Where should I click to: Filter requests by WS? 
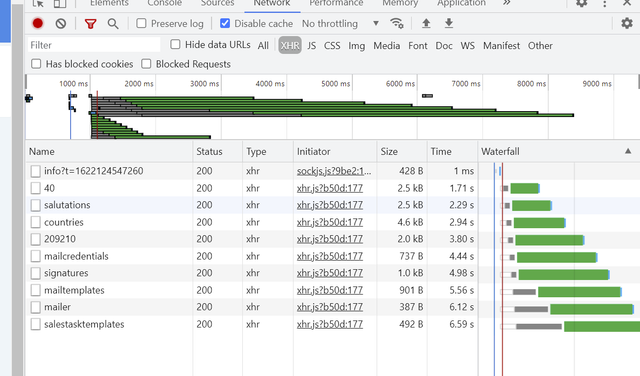pos(468,46)
